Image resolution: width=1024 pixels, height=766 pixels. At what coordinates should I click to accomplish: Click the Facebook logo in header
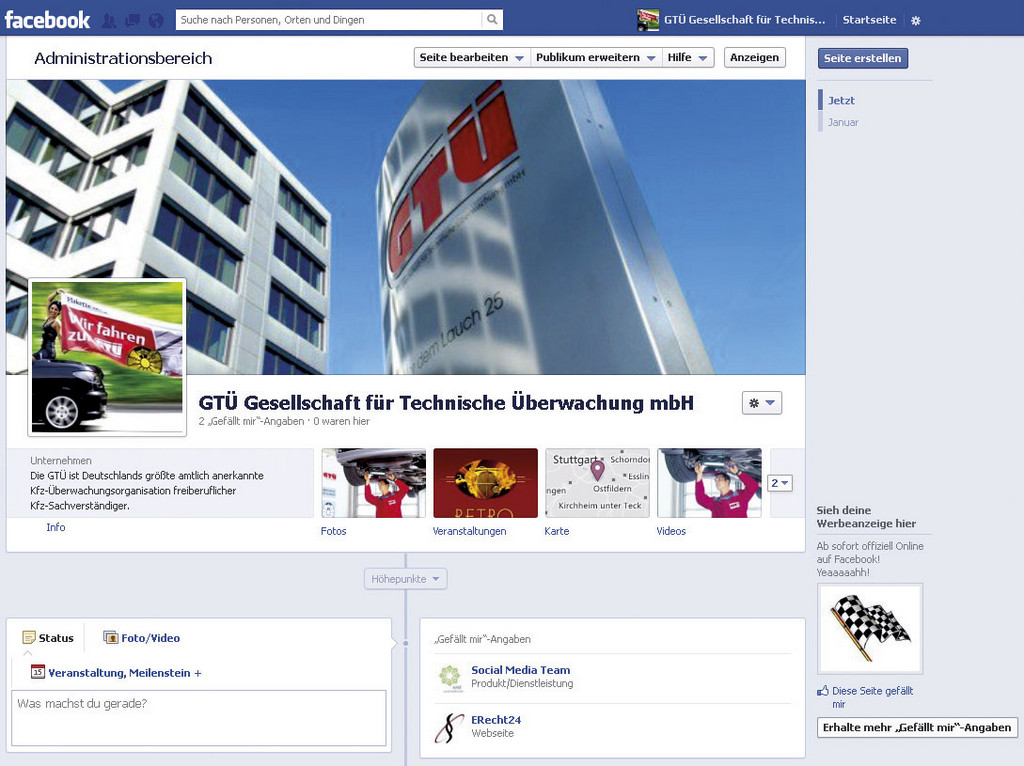point(47,20)
